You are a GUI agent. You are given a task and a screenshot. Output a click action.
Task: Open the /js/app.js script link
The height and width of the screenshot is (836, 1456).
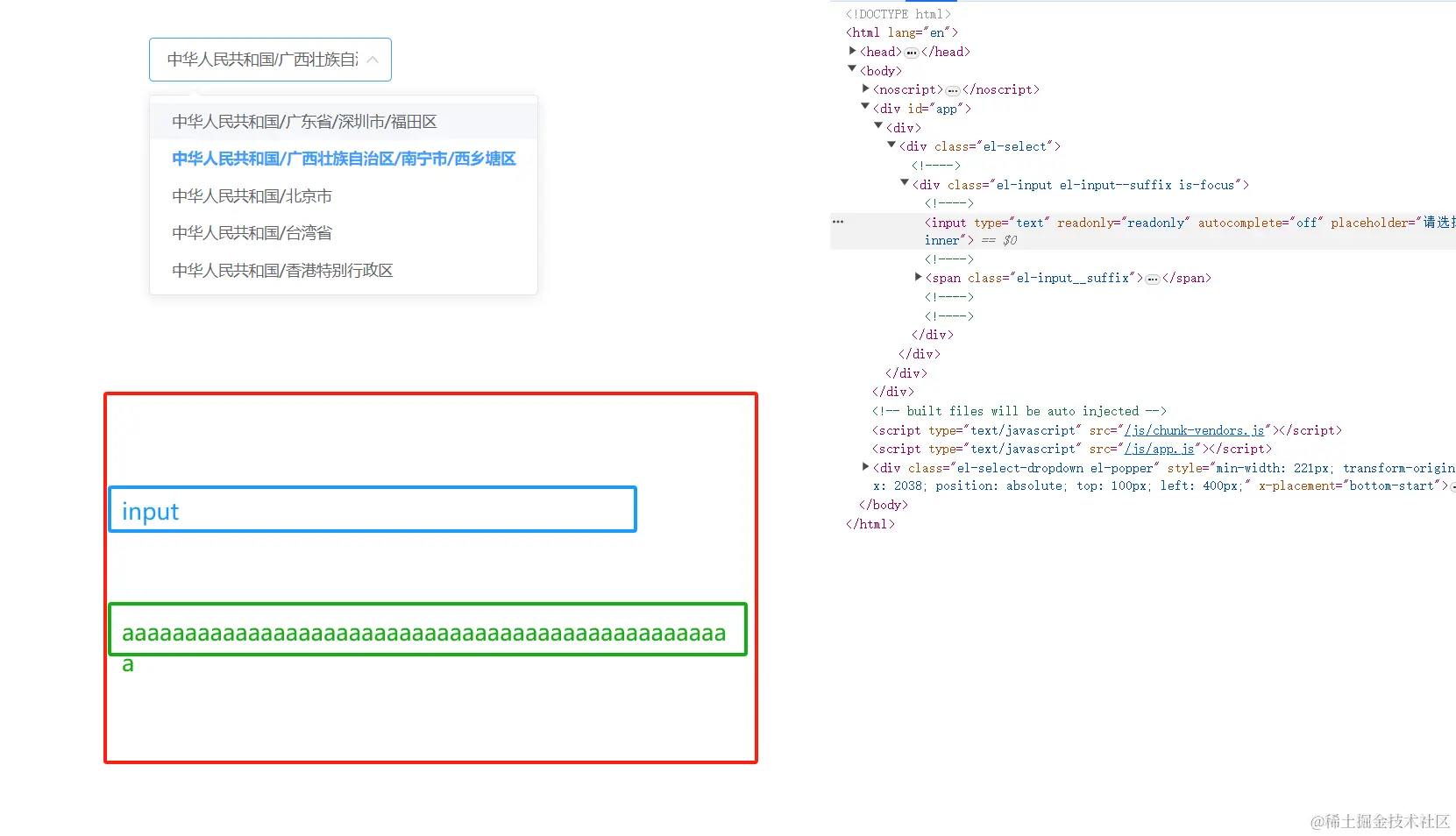pos(1160,449)
